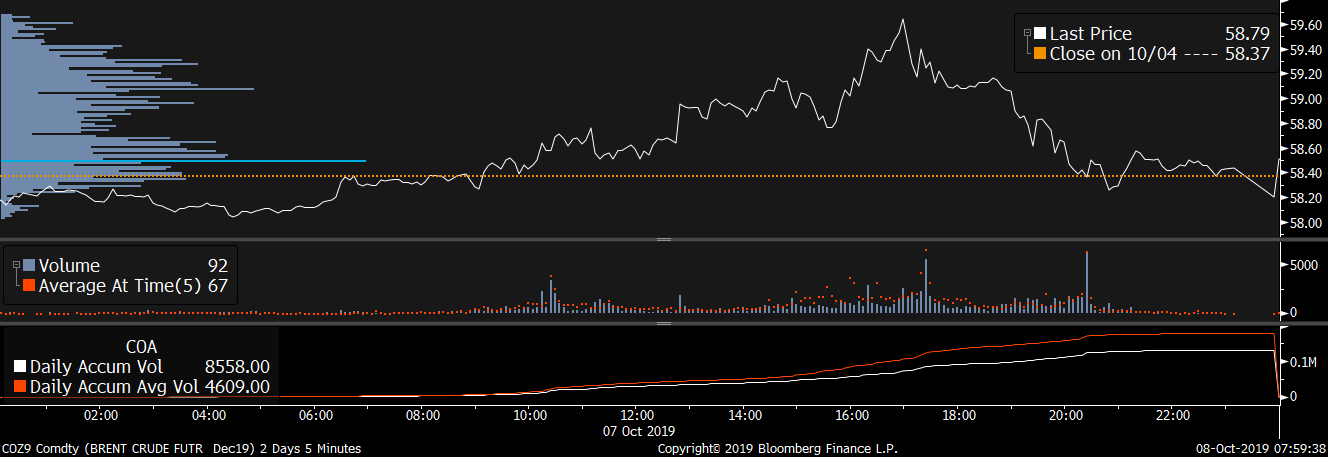Click the red Average At Time(5) swatch
The width and height of the screenshot is (1328, 457).
pyautogui.click(x=29, y=286)
